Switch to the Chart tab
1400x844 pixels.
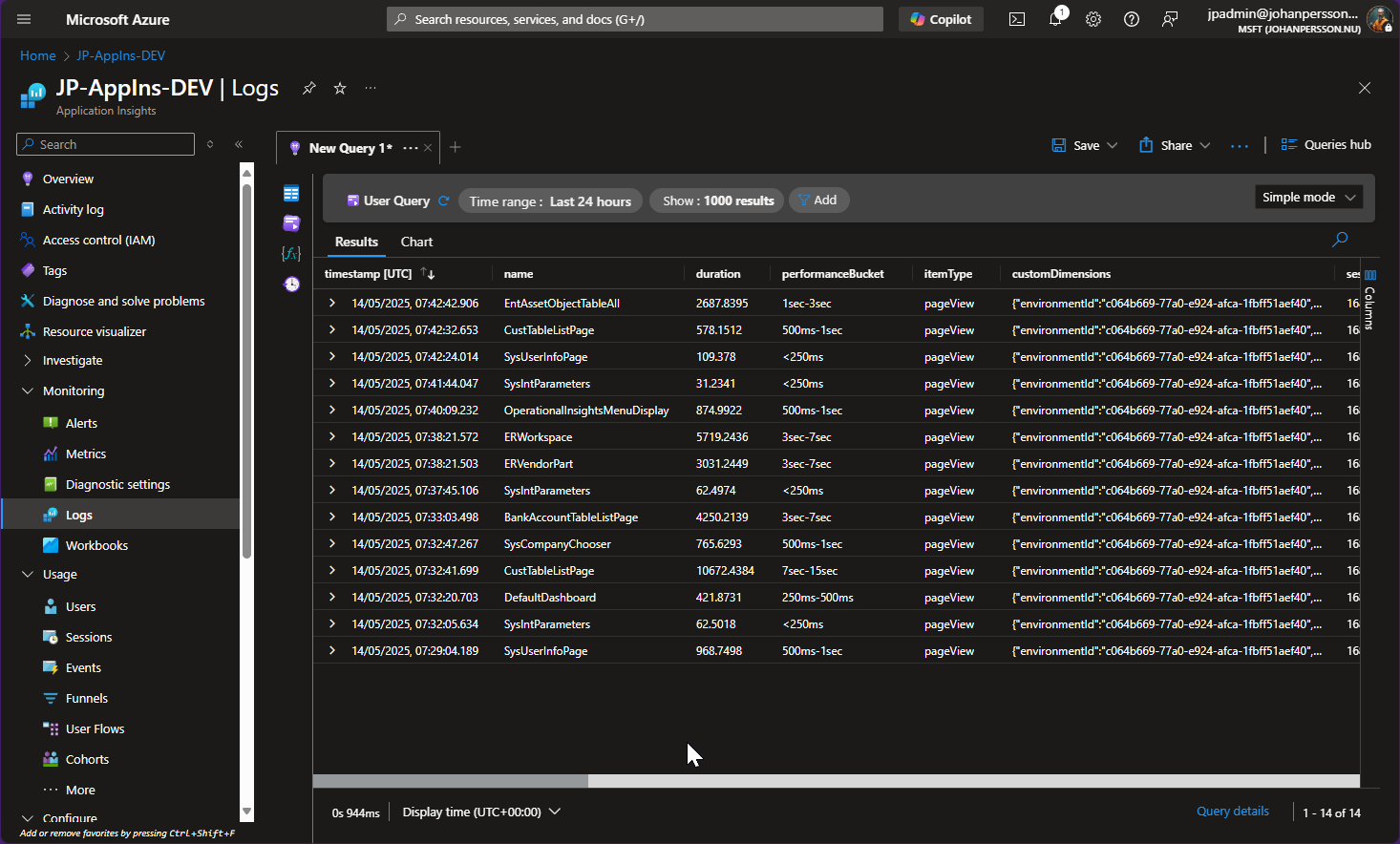click(416, 242)
